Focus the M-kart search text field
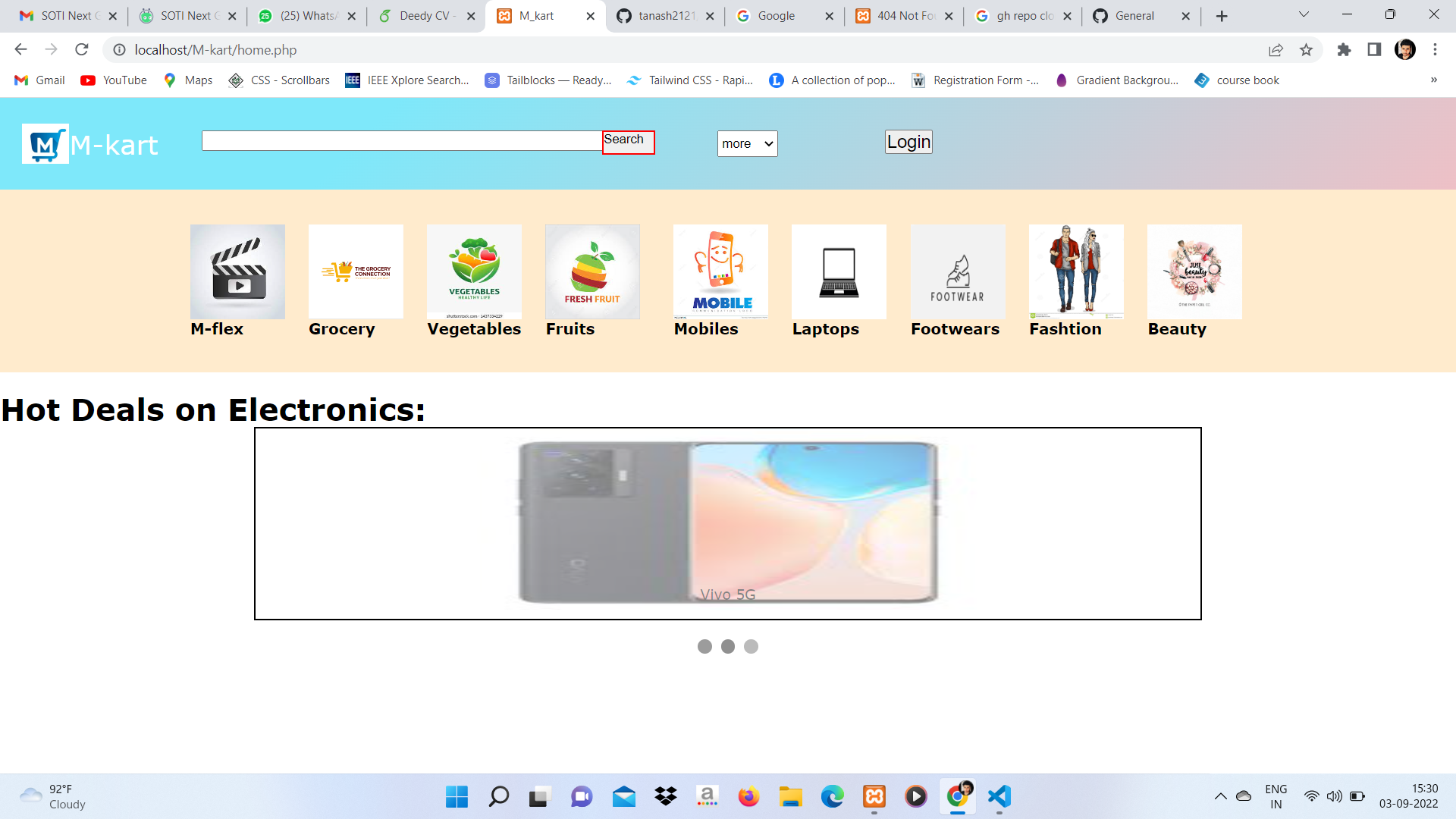 [x=402, y=140]
